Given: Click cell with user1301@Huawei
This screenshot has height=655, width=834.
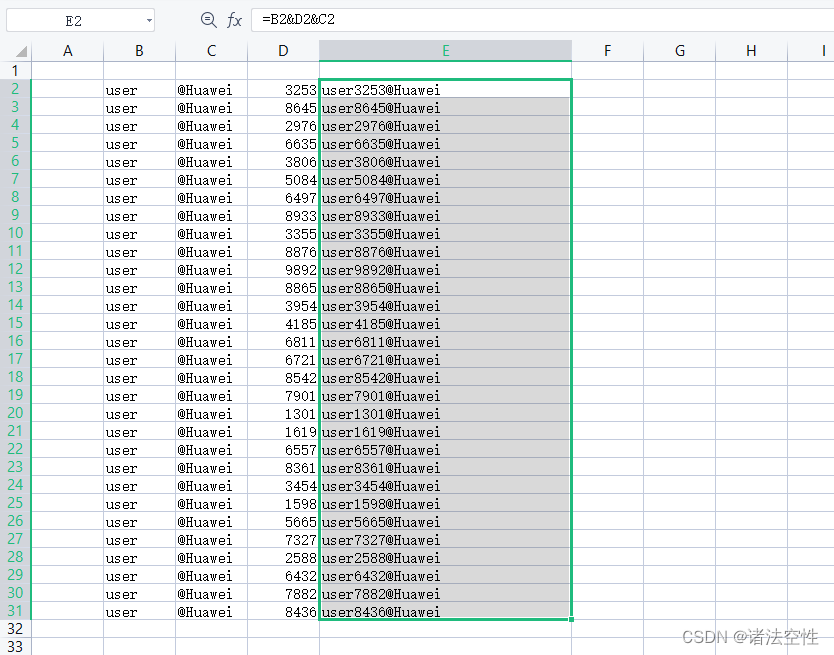Looking at the screenshot, I should pos(445,413).
